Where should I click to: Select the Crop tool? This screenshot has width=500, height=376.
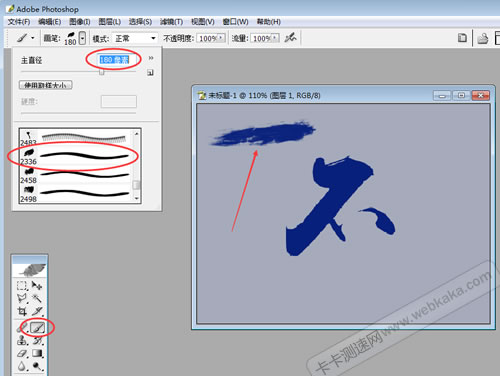pos(22,311)
